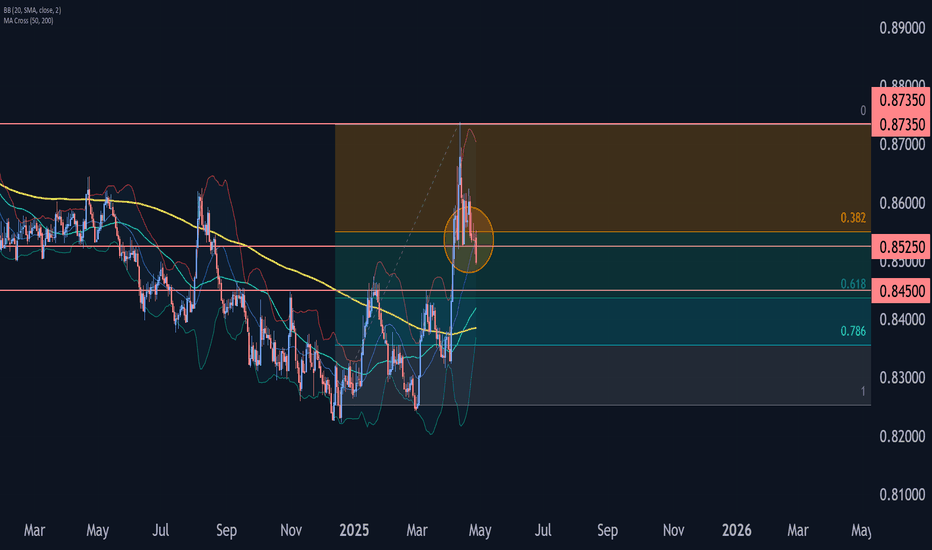Click the Nov label before 2025 on the time axis

pyautogui.click(x=291, y=530)
